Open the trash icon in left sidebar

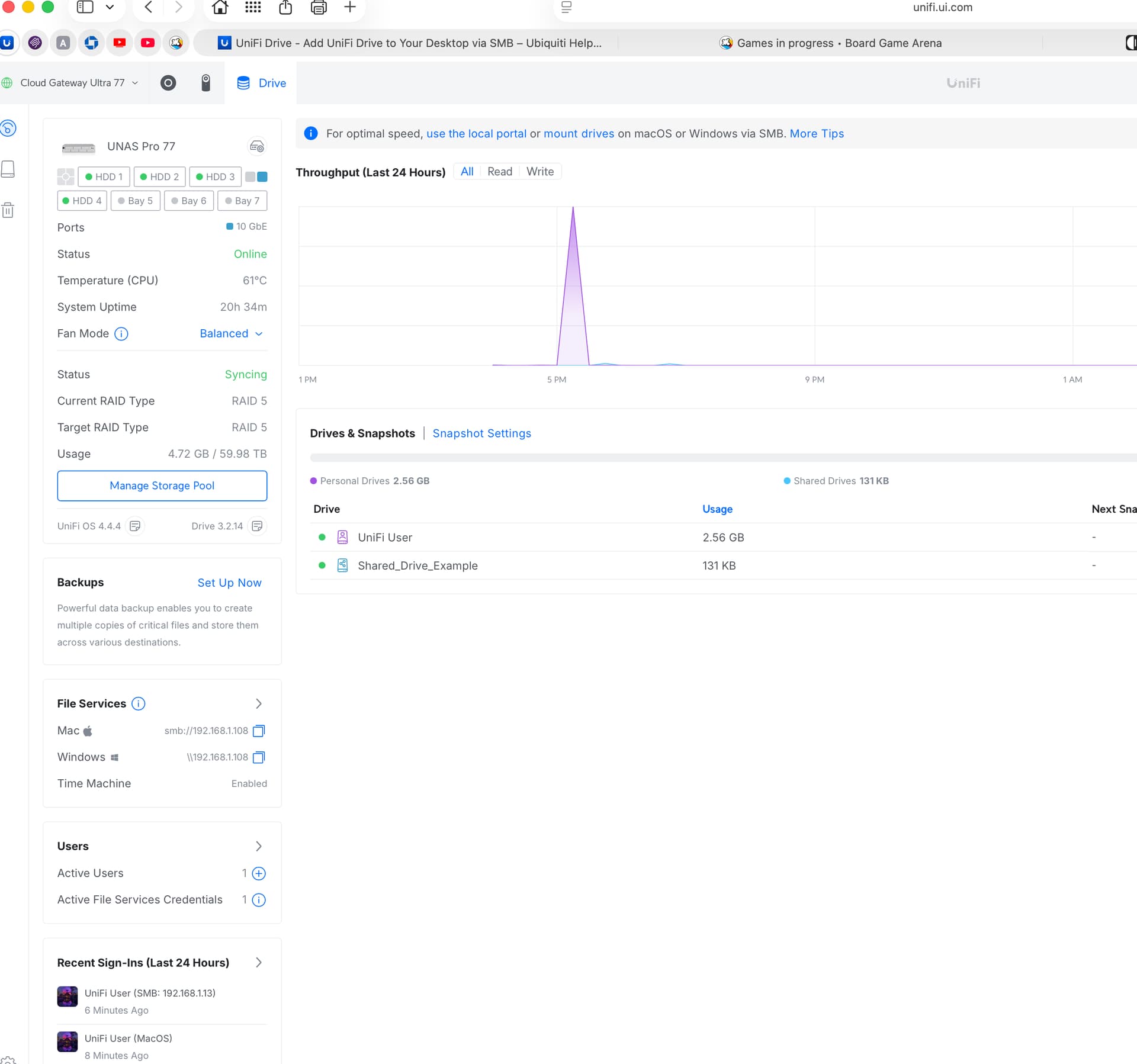coord(8,210)
